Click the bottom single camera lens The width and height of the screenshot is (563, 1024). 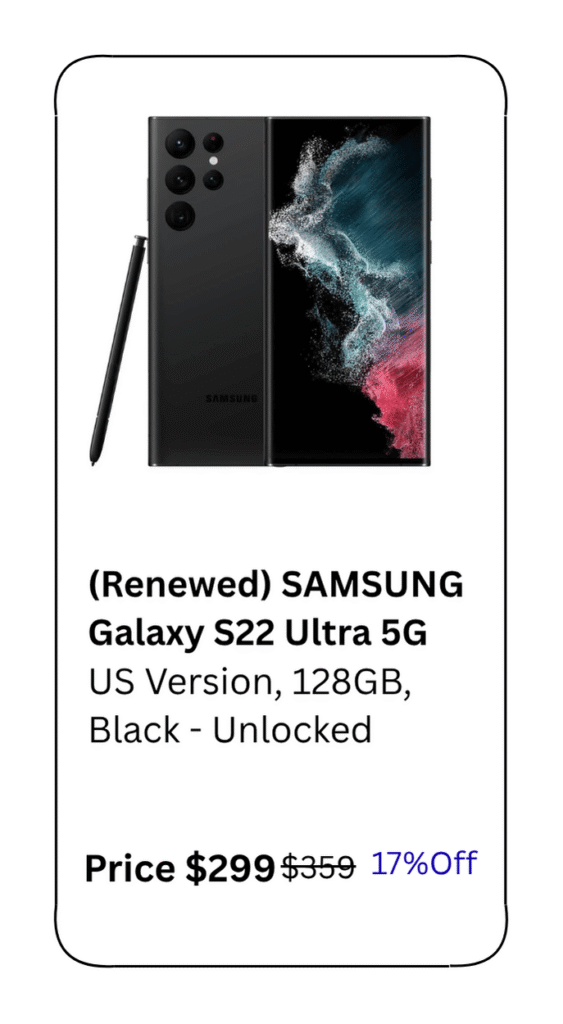180,216
